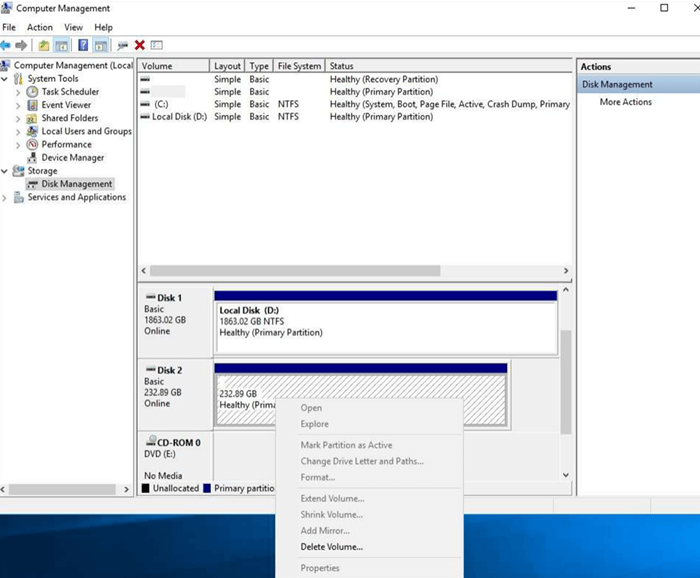Screen dimensions: 700x578
Task: Click the Up one level folder icon
Action: point(44,45)
